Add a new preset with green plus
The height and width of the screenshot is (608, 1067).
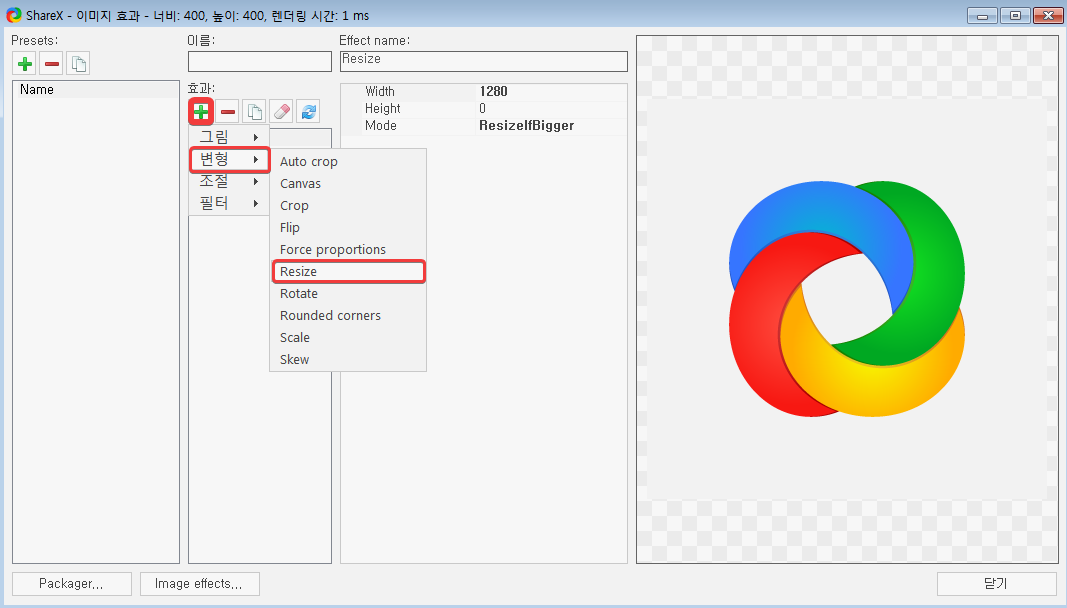25,64
